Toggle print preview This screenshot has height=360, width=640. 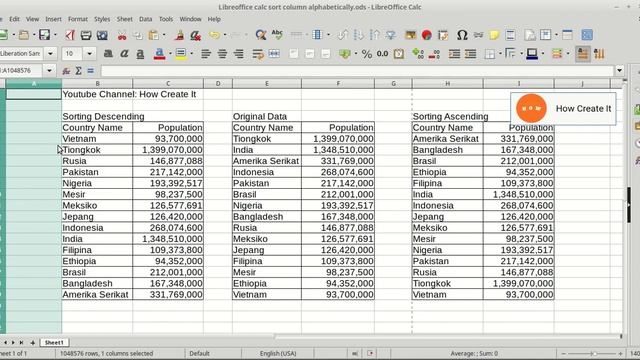coord(102,35)
